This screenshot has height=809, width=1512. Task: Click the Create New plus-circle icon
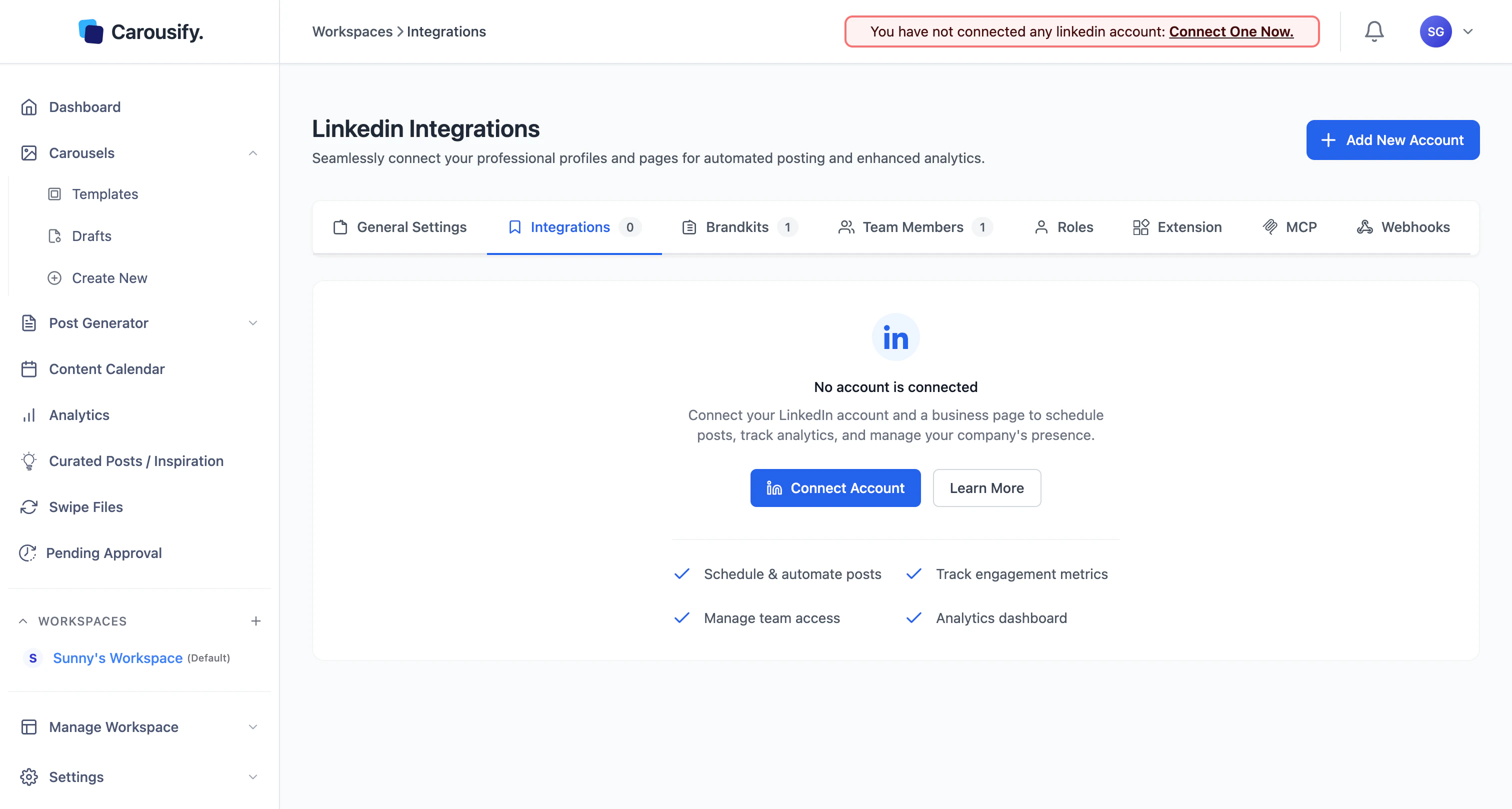54,278
